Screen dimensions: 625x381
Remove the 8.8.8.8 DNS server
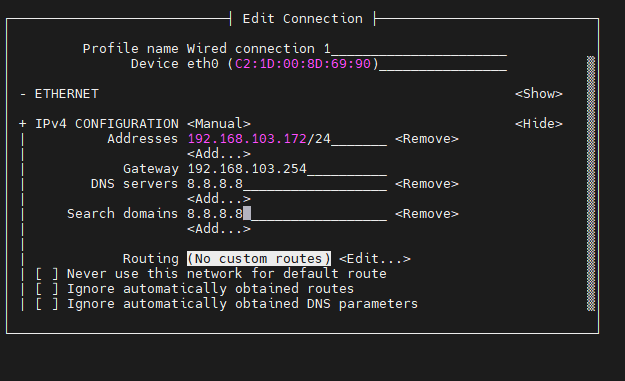pyautogui.click(x=426, y=184)
